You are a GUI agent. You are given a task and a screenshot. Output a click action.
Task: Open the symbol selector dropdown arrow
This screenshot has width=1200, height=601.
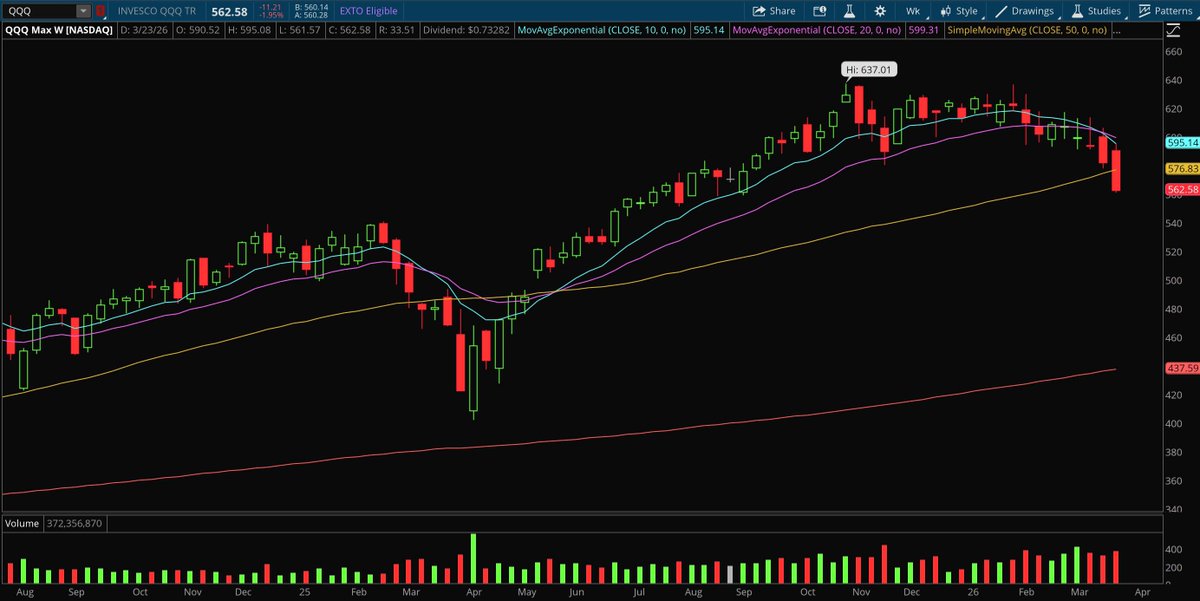[85, 10]
